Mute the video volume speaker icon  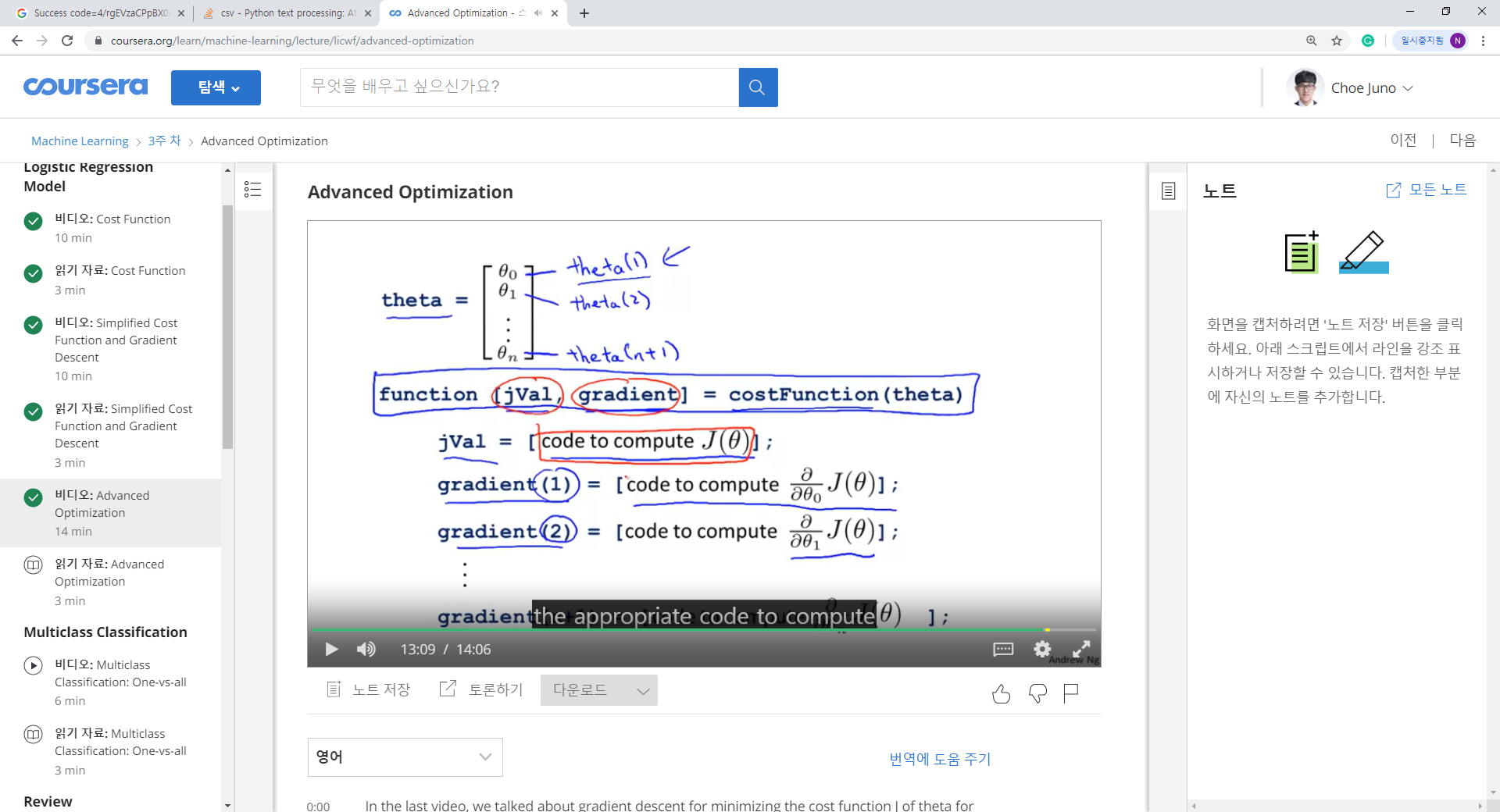pos(366,649)
